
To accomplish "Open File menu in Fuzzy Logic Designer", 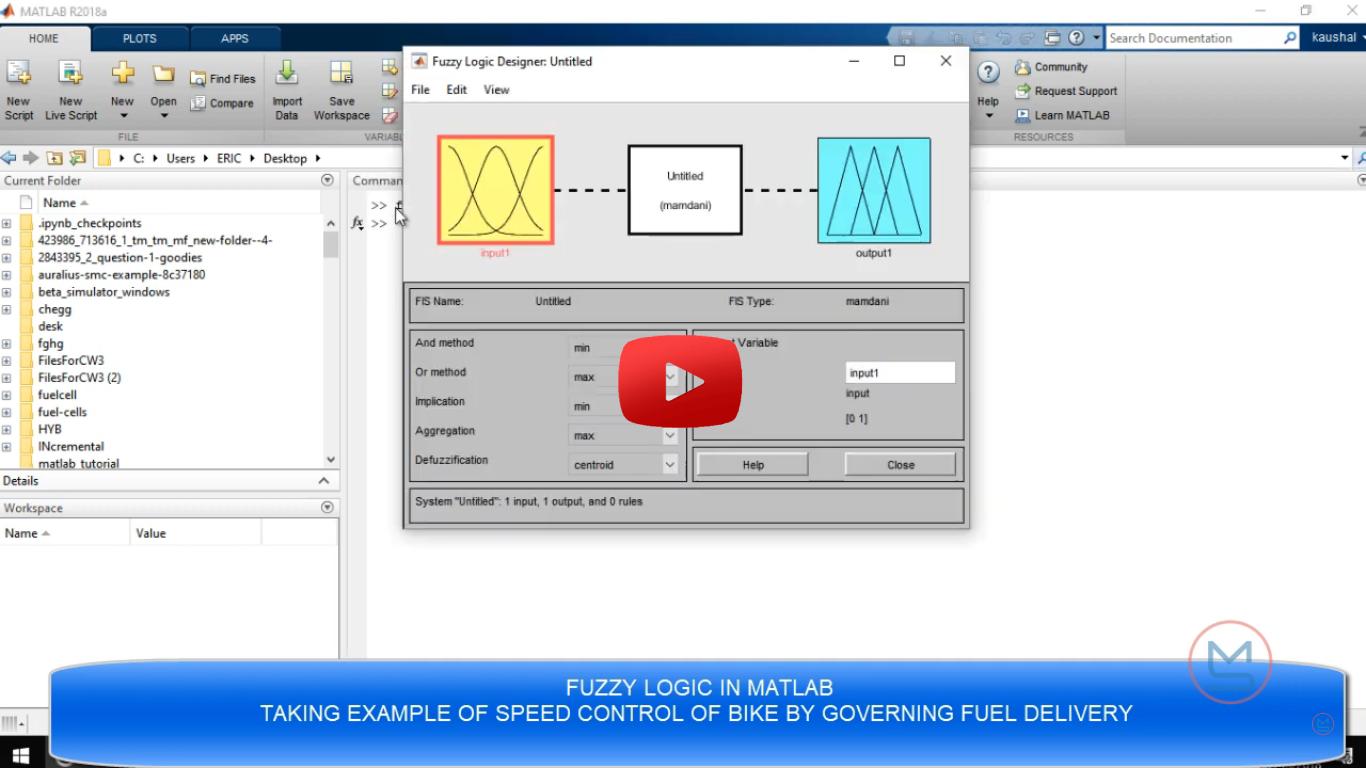I will (420, 90).
